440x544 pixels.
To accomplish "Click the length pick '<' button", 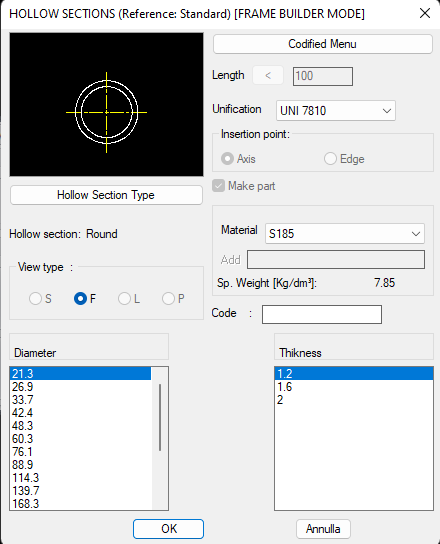I will 268,76.
